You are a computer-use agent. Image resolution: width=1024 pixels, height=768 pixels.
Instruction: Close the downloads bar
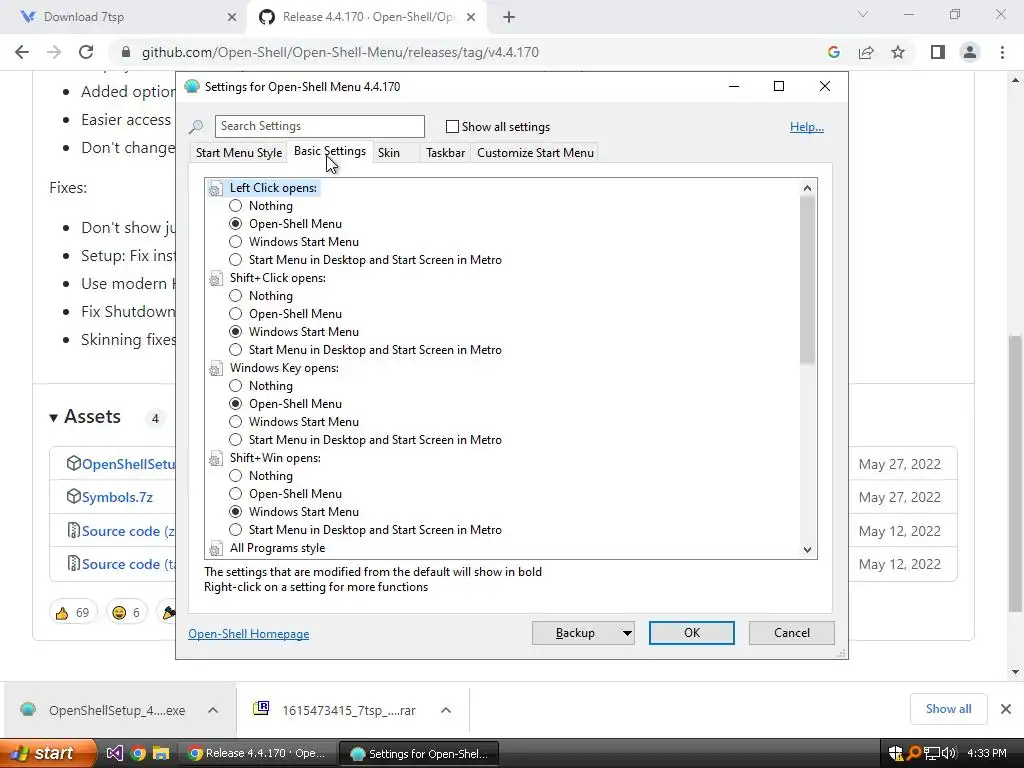click(1006, 709)
